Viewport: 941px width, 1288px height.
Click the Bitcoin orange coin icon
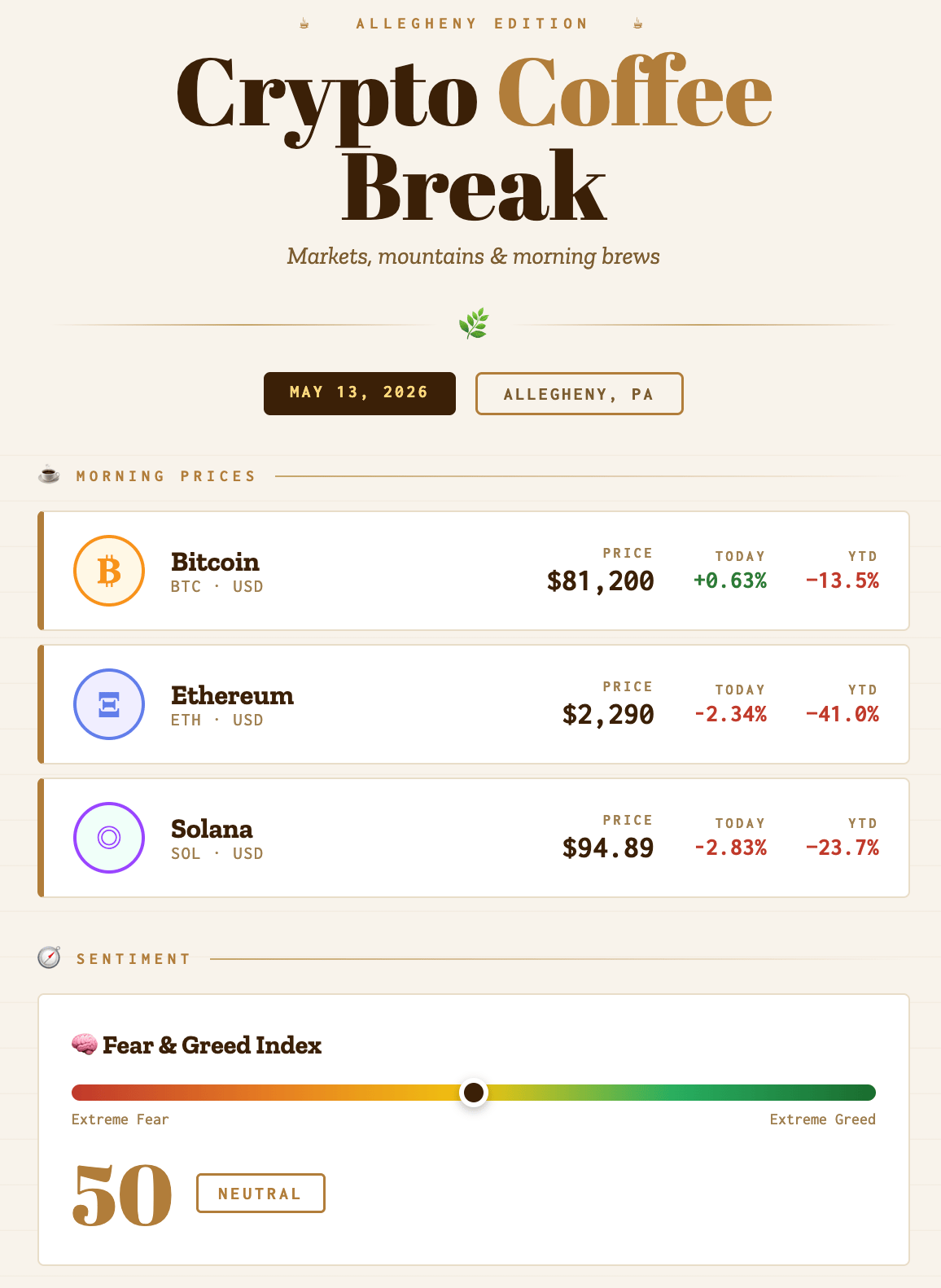(109, 571)
